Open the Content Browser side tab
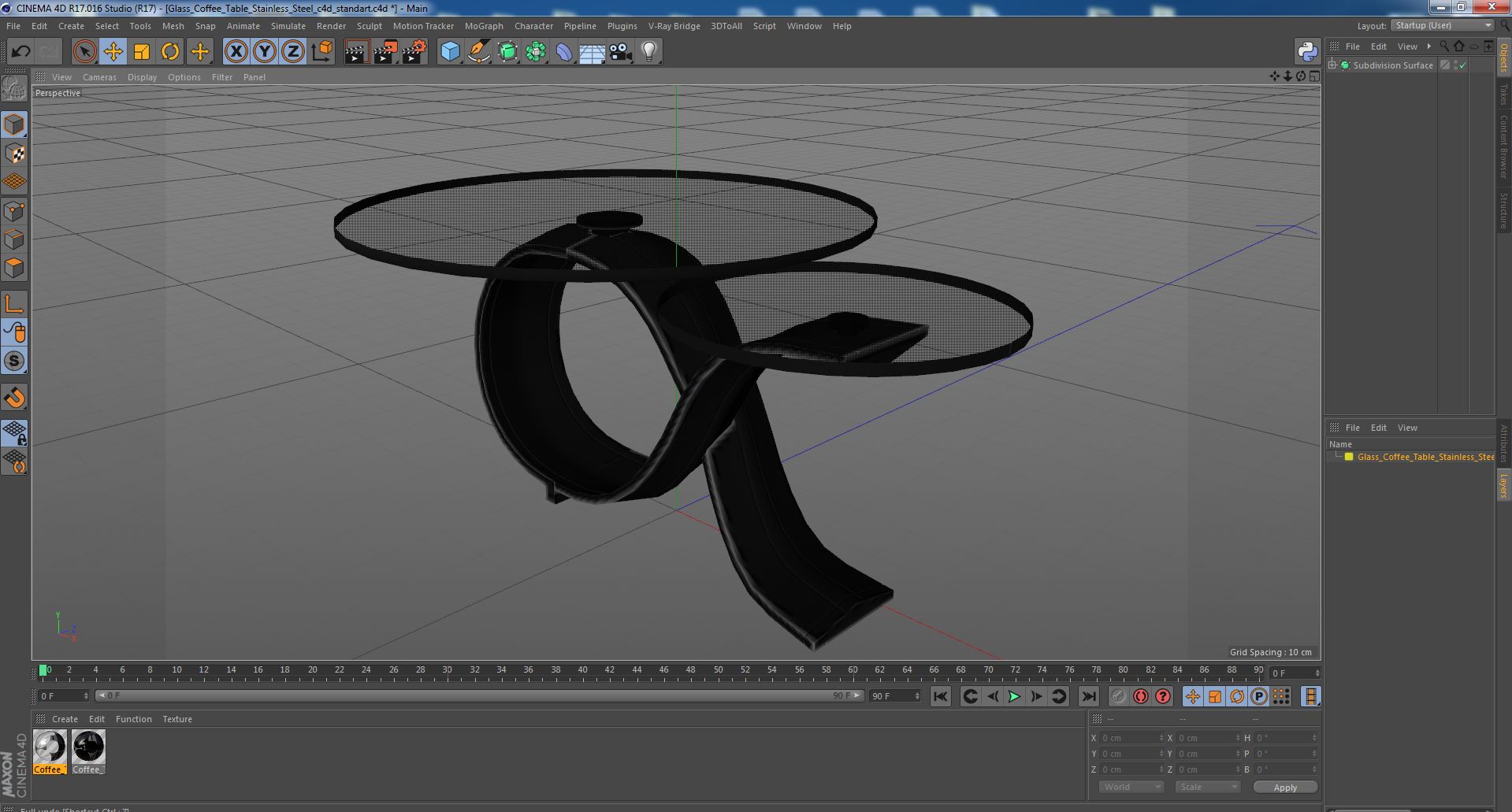This screenshot has width=1512, height=812. (1503, 146)
